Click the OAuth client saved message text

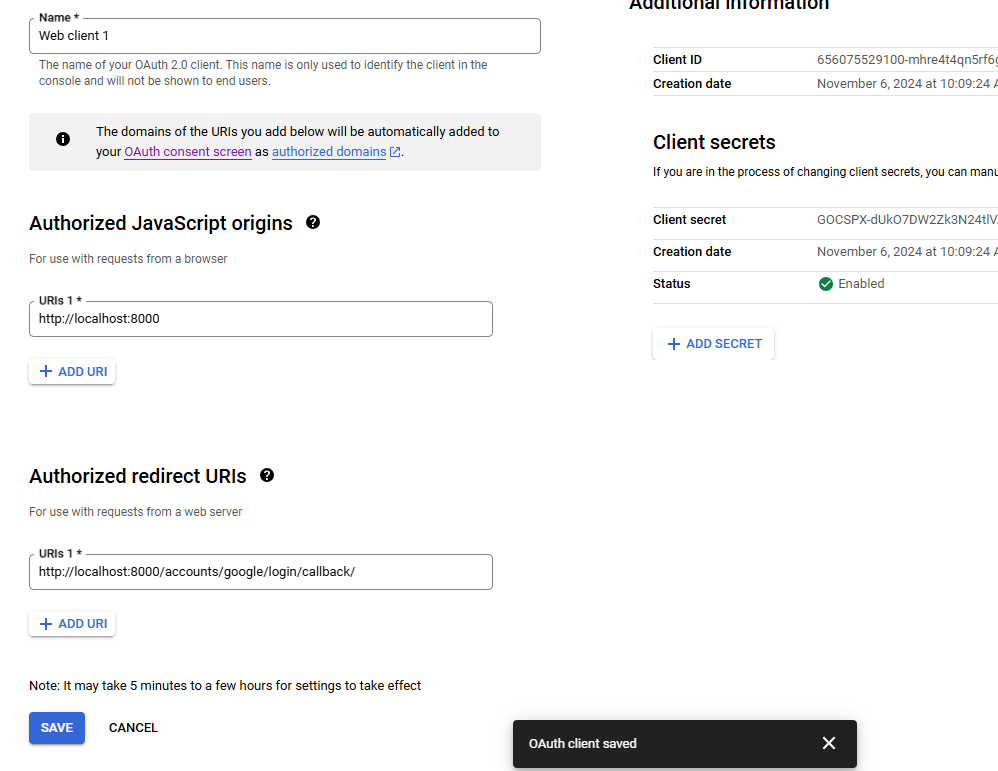pyautogui.click(x=582, y=743)
